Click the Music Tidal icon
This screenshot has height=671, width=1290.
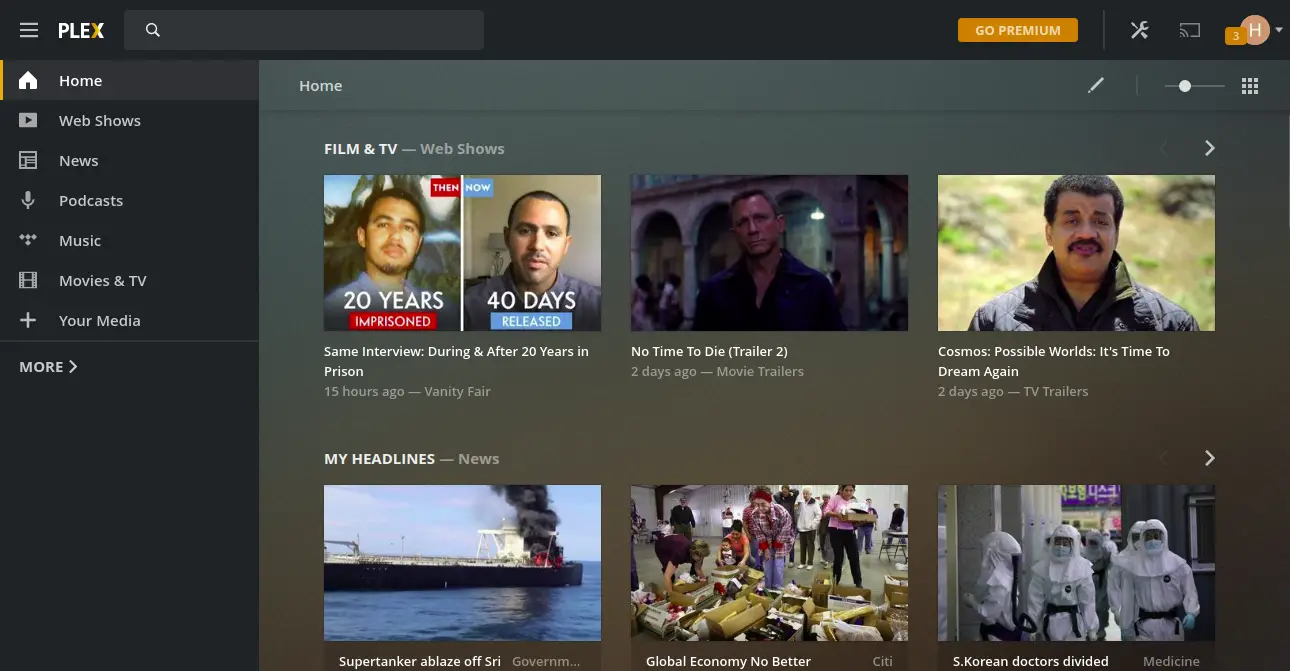point(28,240)
